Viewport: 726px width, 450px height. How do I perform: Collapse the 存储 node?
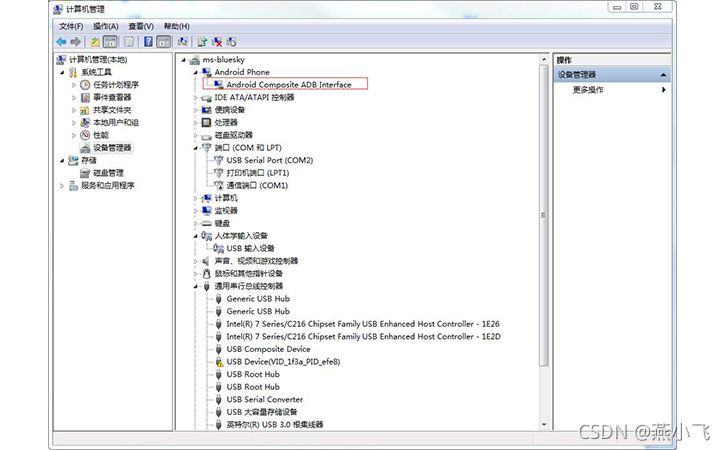tap(62, 161)
